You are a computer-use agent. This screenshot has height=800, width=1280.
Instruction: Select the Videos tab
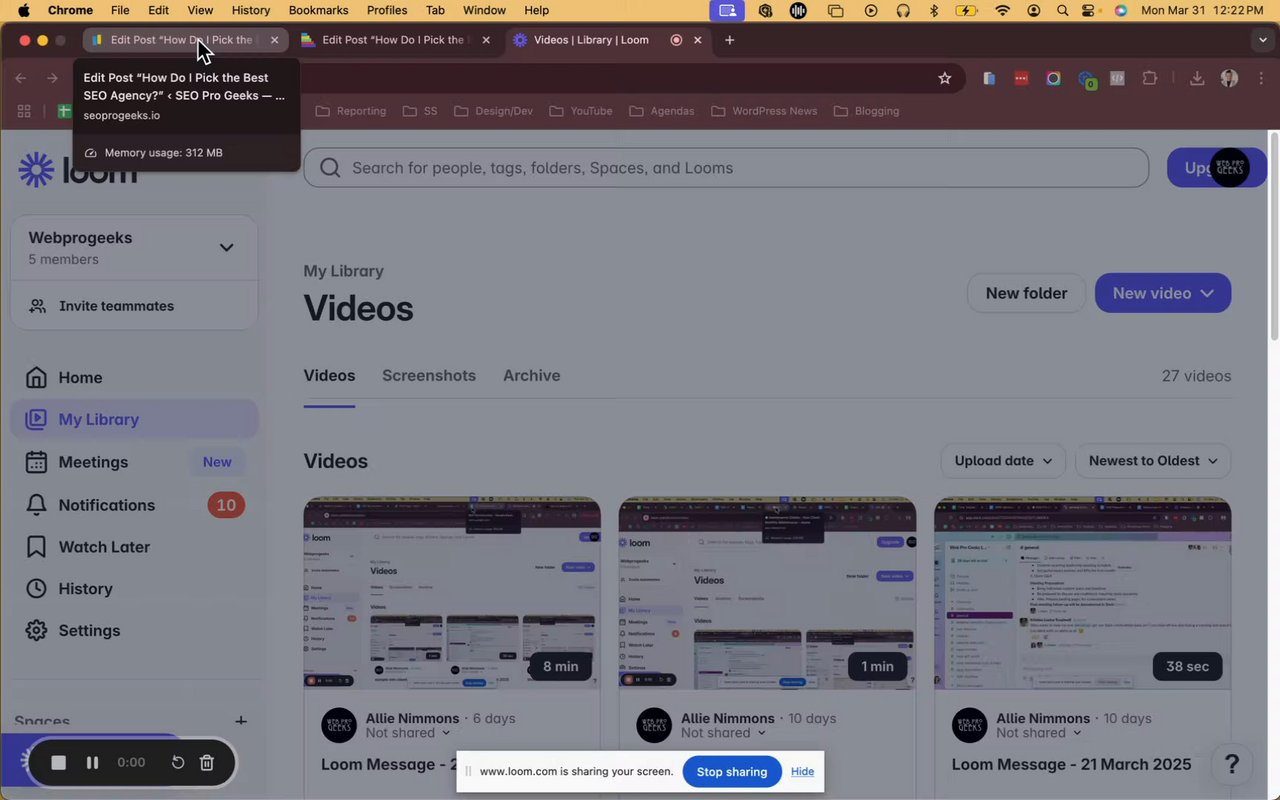[x=329, y=376]
